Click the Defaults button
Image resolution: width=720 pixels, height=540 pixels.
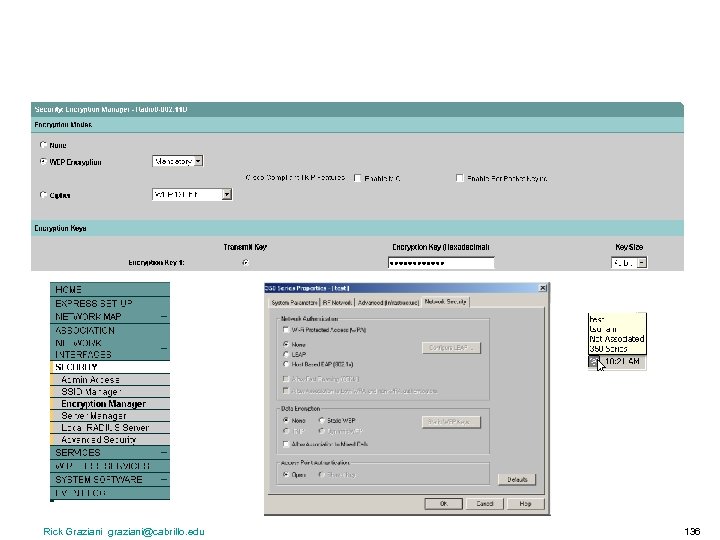coord(517,479)
